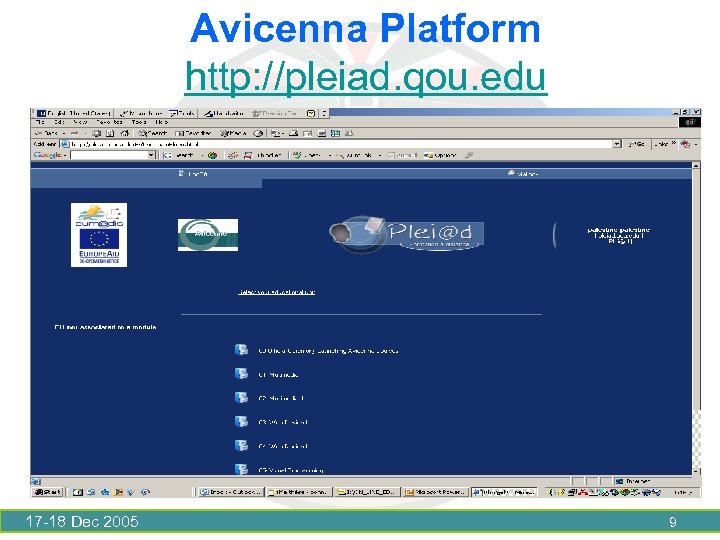Open the C2 course icon
Viewport: 720px width, 540px height.
[x=242, y=398]
